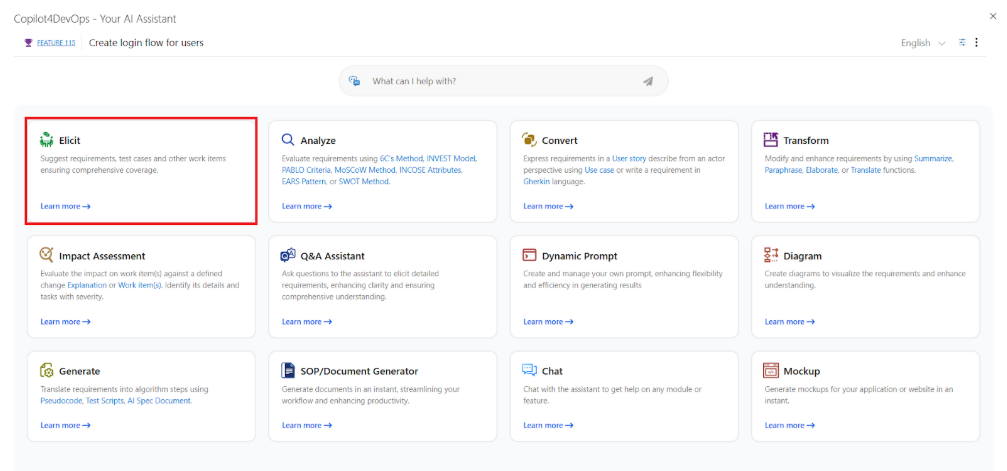Click the Transform module icon
Screen dimensions: 1007x471
(771, 139)
